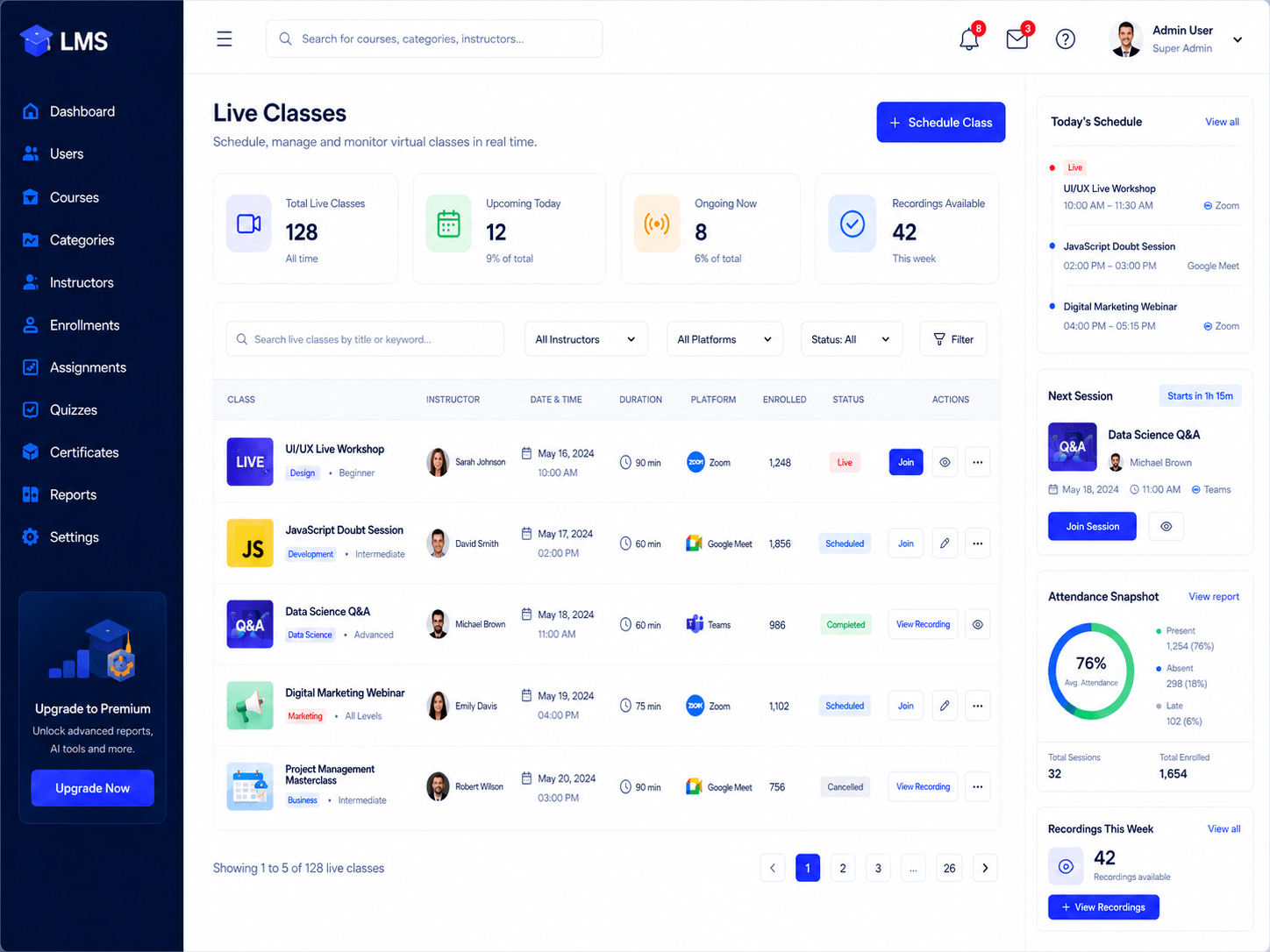Open more actions for UI/UX Live Workshop
Viewport: 1270px width, 952px height.
pyautogui.click(x=978, y=462)
